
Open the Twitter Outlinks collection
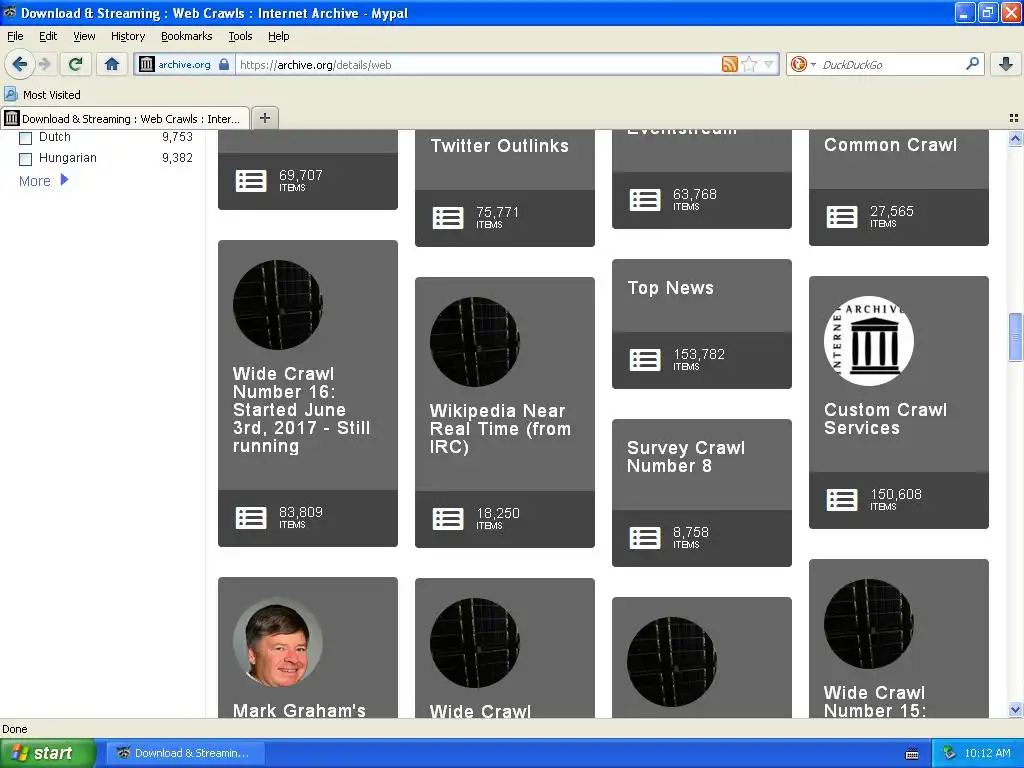[x=500, y=146]
